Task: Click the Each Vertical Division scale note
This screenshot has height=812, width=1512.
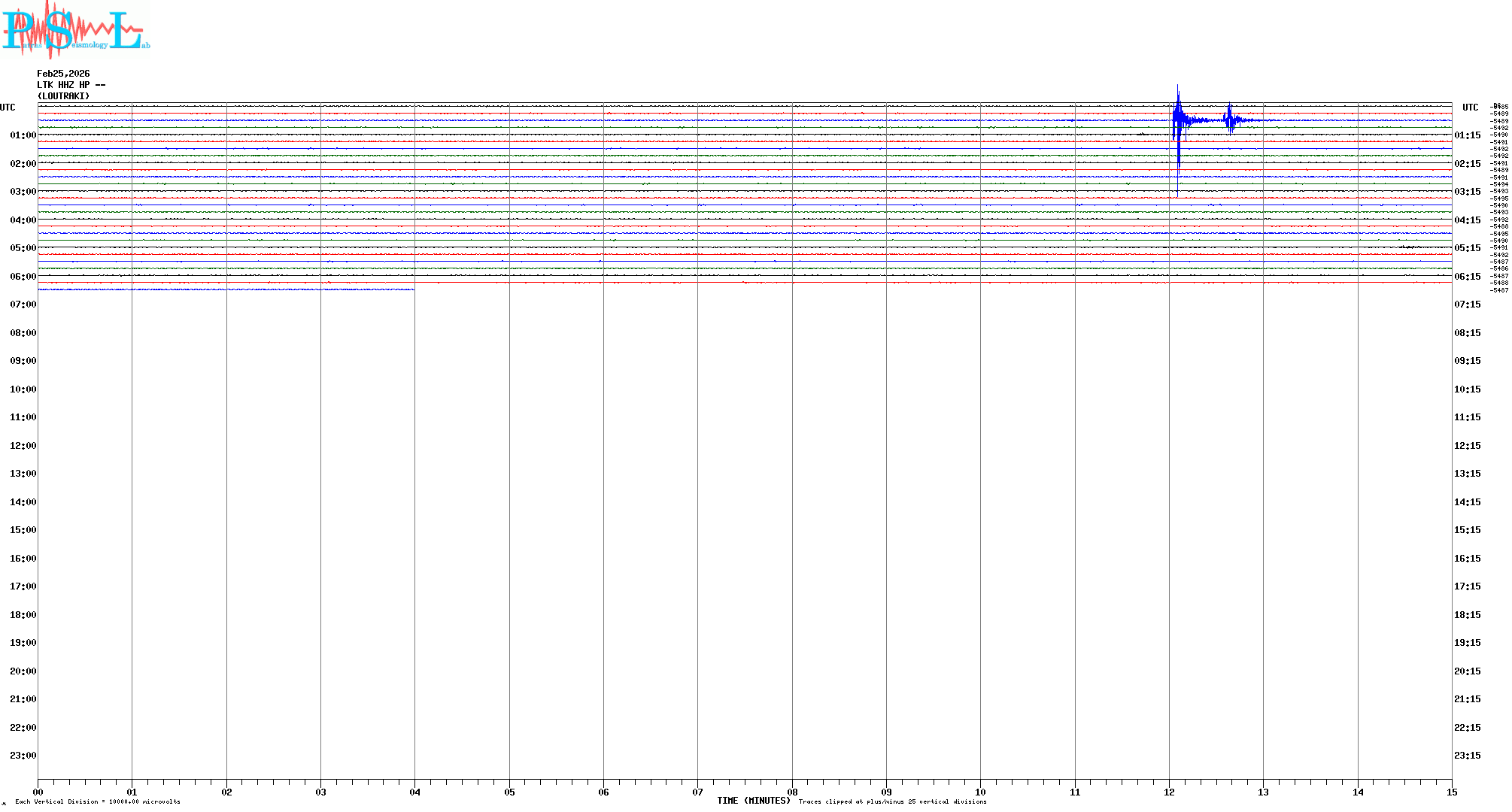Action: pos(98,801)
